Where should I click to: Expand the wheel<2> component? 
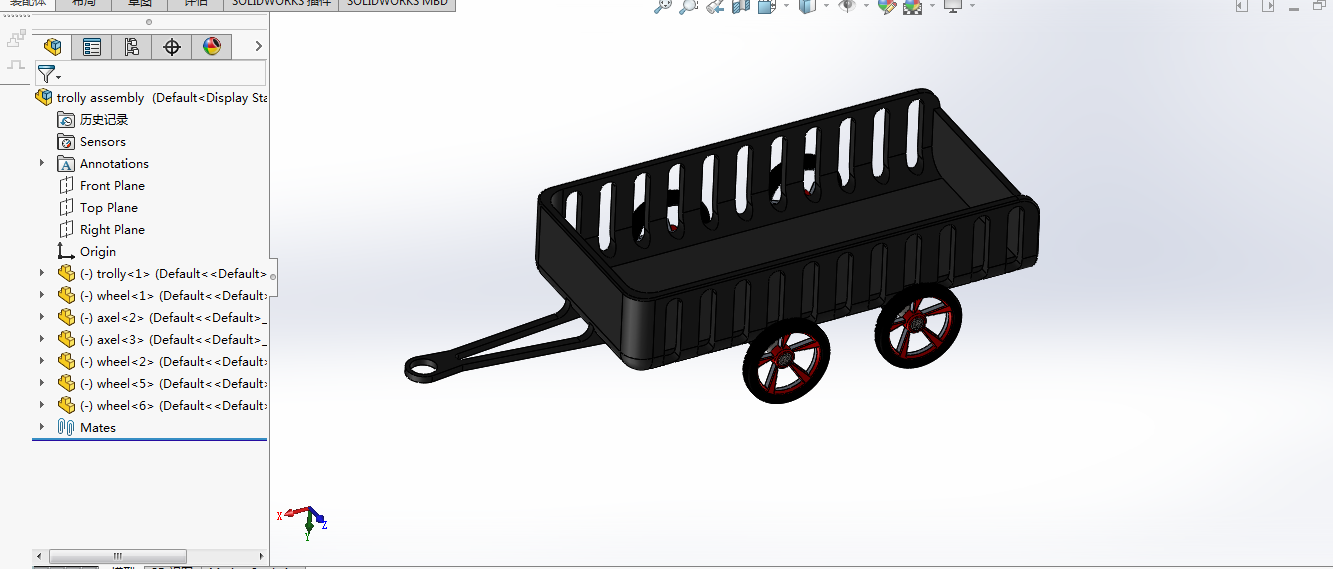tap(42, 361)
